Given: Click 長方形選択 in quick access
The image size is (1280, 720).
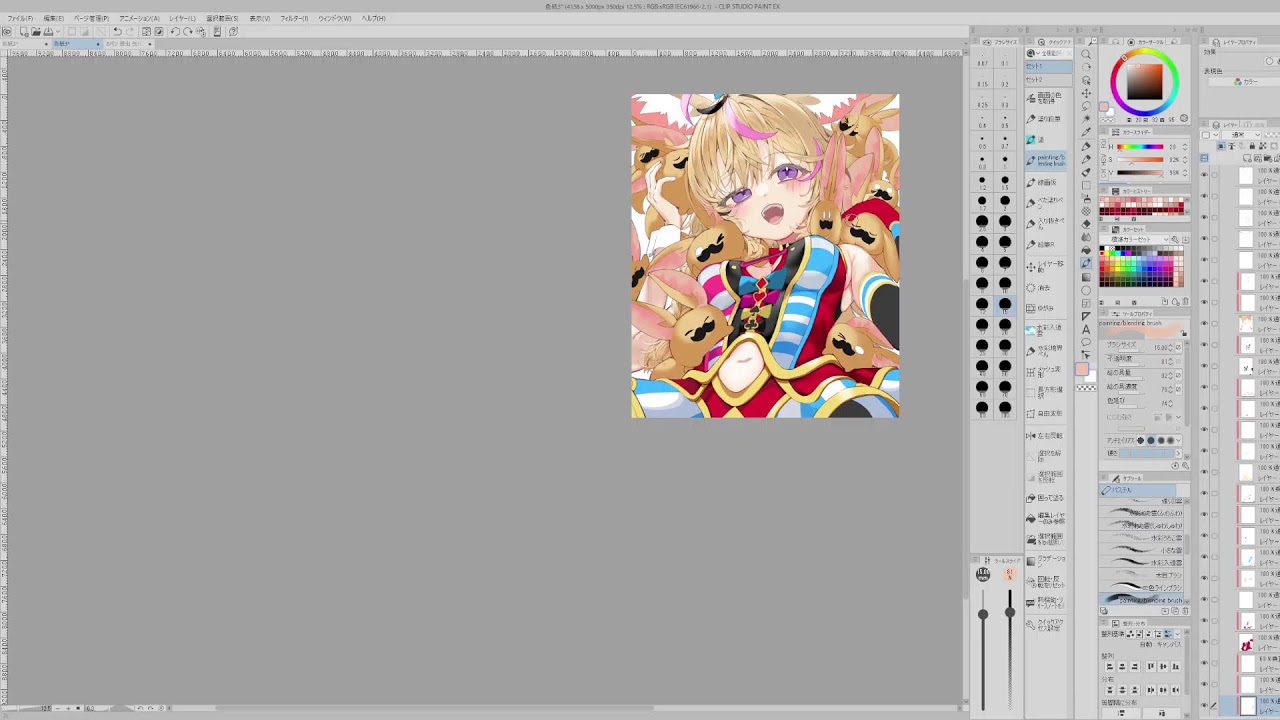Looking at the screenshot, I should (1047, 392).
